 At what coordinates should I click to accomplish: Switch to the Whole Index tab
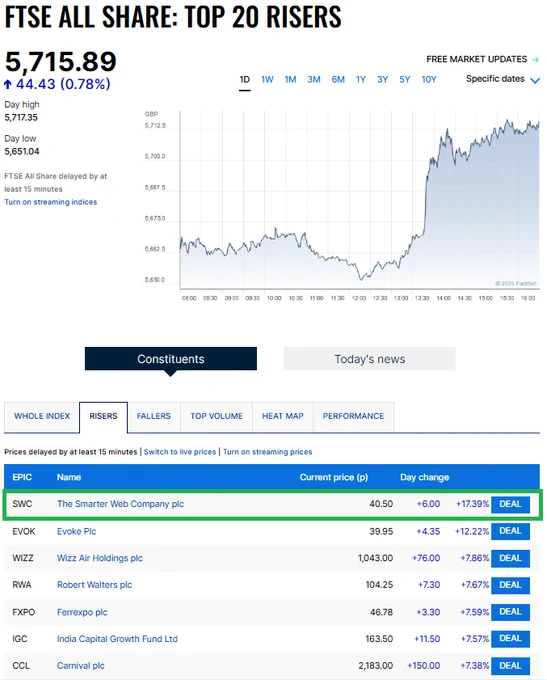pyautogui.click(x=42, y=416)
